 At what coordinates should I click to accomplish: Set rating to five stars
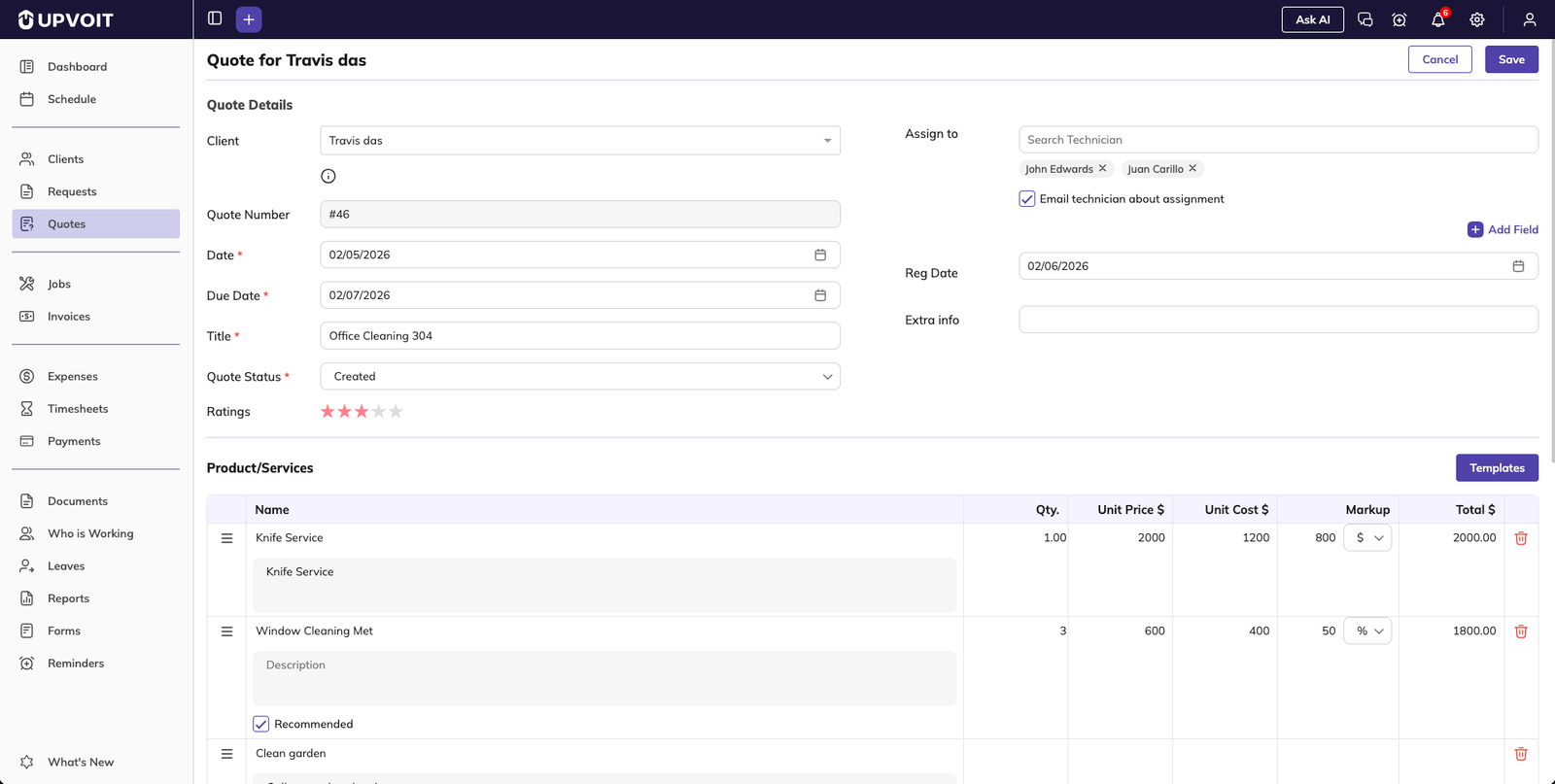pos(396,412)
